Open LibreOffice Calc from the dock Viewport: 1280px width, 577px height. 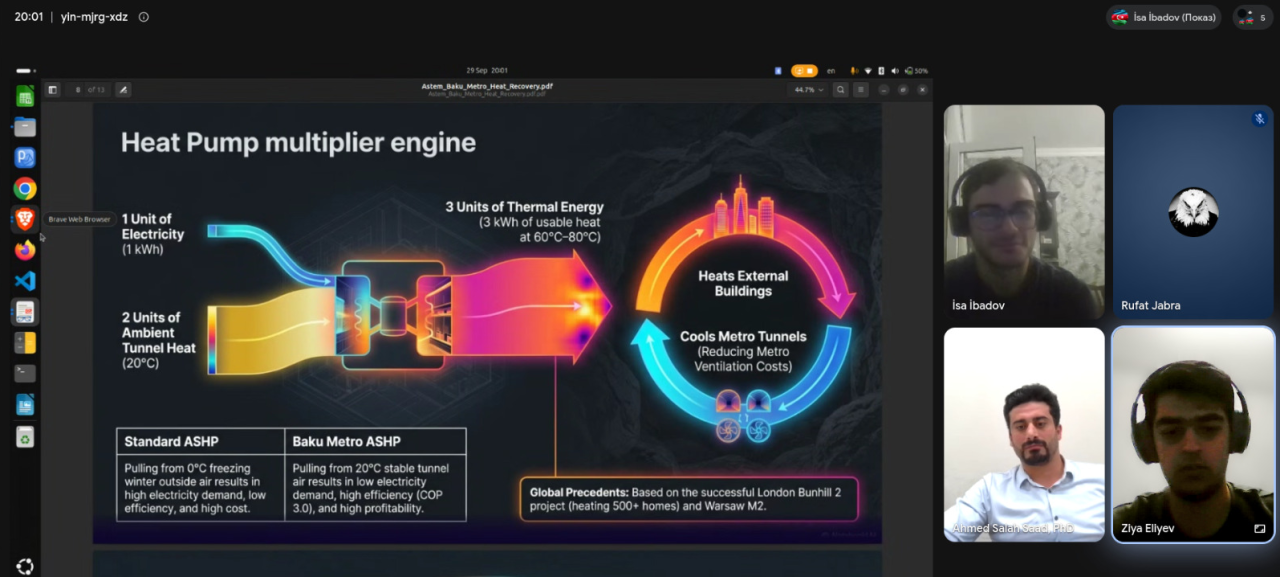pyautogui.click(x=25, y=96)
